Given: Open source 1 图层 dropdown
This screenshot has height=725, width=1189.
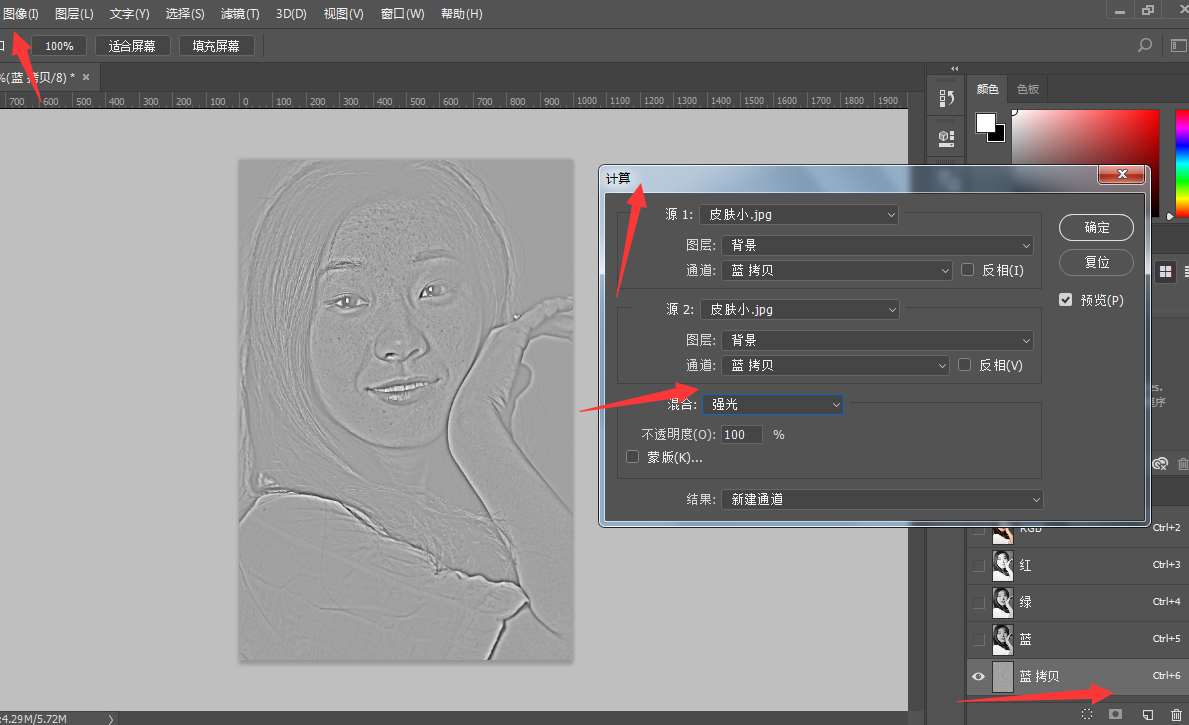Looking at the screenshot, I should click(x=877, y=245).
